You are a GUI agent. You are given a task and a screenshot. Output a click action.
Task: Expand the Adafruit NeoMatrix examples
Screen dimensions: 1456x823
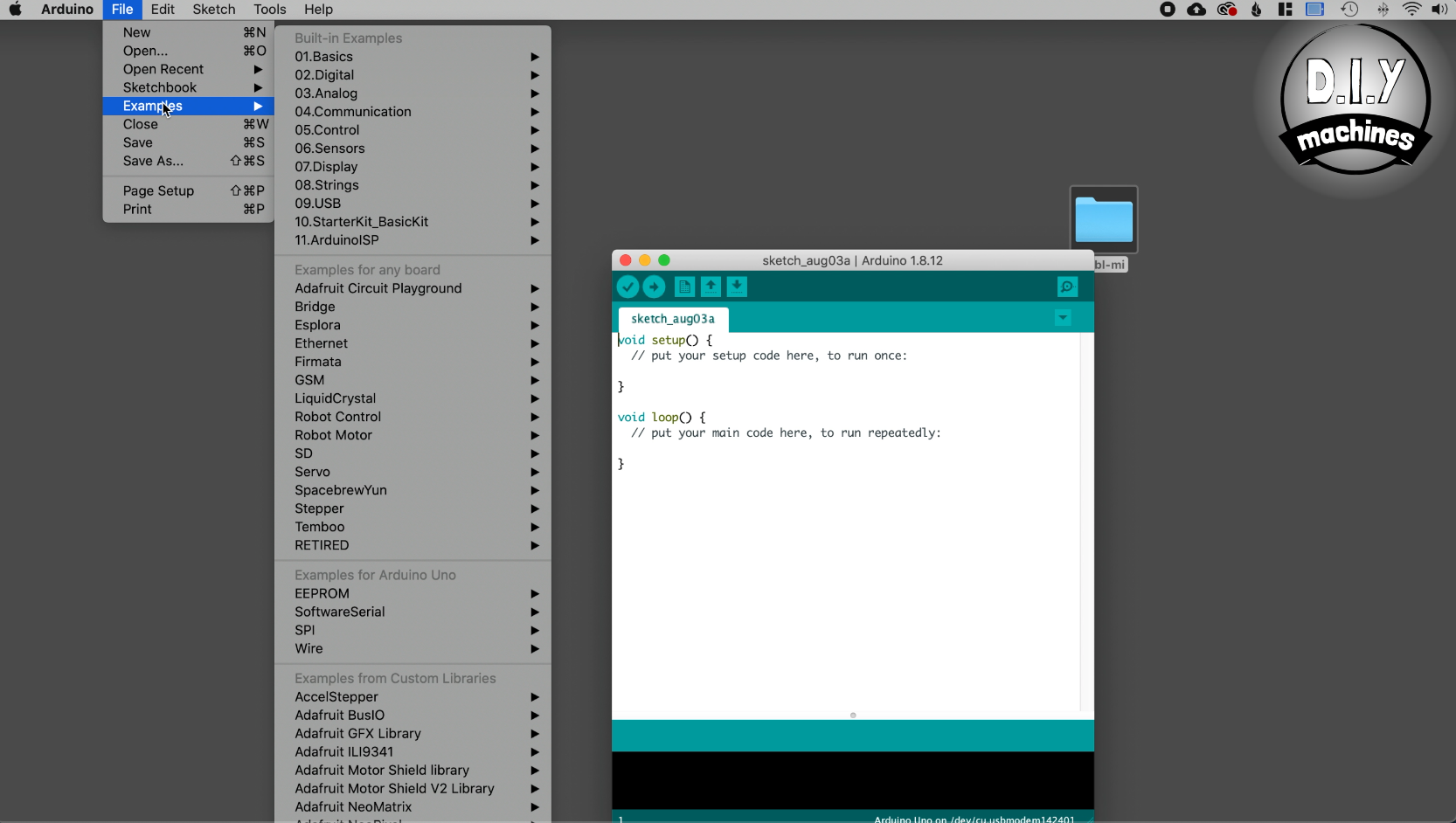coord(413,807)
